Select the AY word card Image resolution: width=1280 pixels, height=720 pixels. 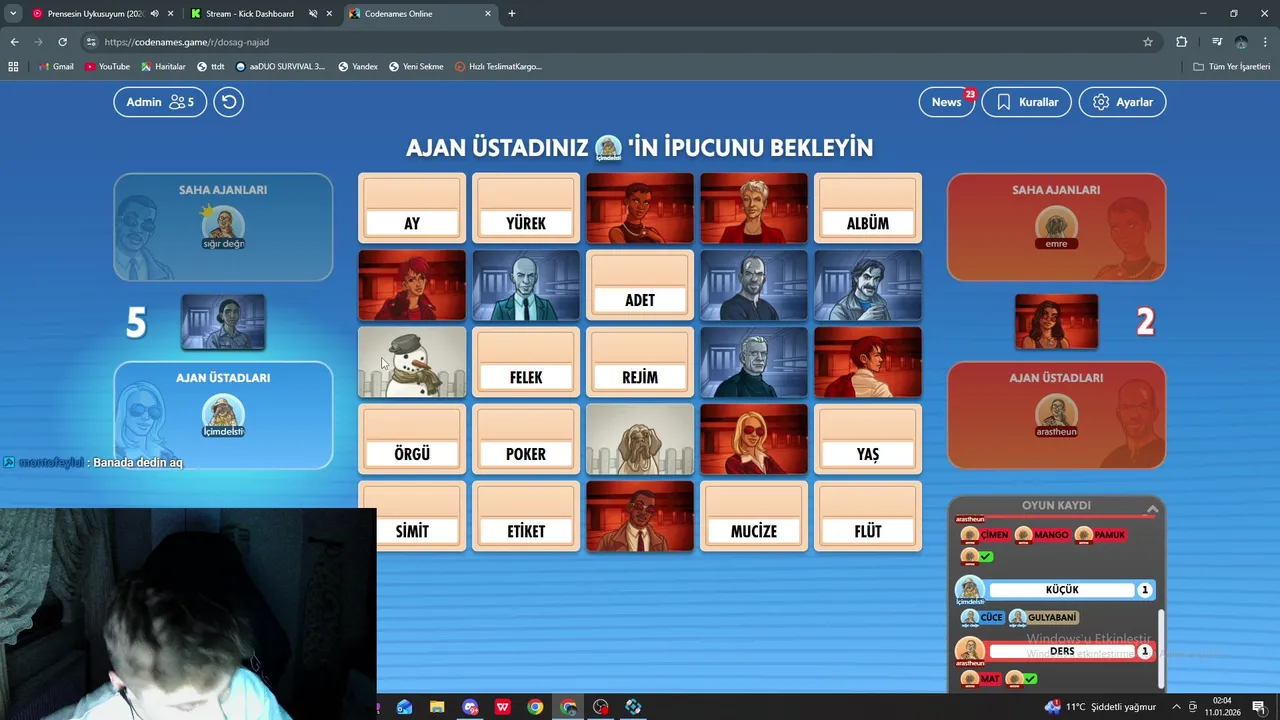coord(412,208)
